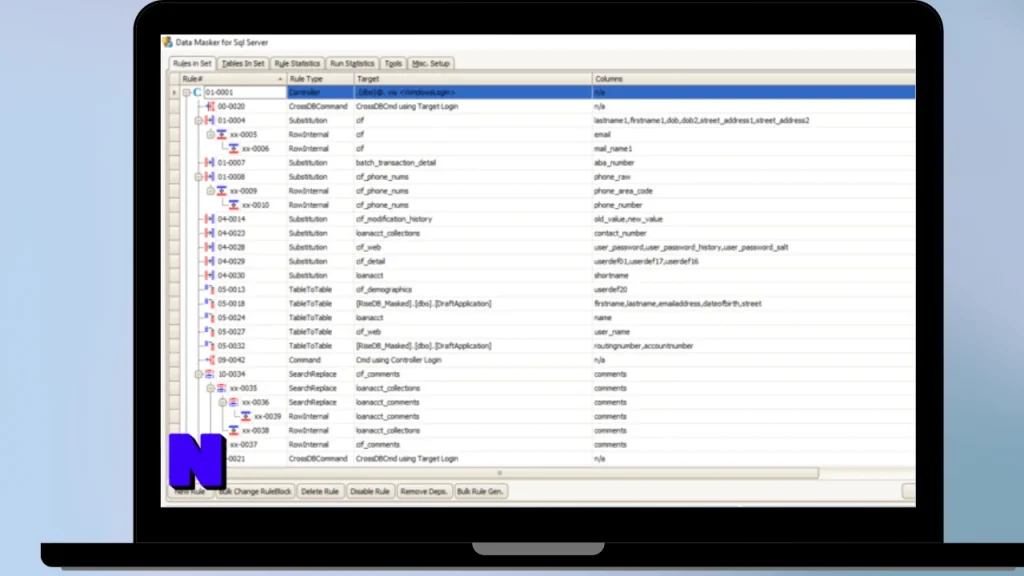Viewport: 1024px width, 576px height.
Task: Click the TableToTable icon beside rule 05-0027
Action: [210, 332]
